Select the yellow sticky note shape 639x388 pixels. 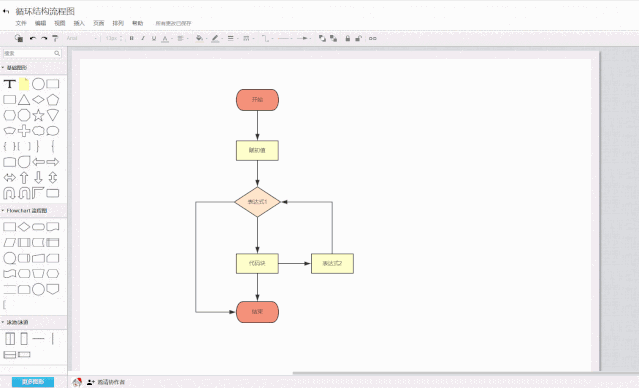(x=24, y=84)
